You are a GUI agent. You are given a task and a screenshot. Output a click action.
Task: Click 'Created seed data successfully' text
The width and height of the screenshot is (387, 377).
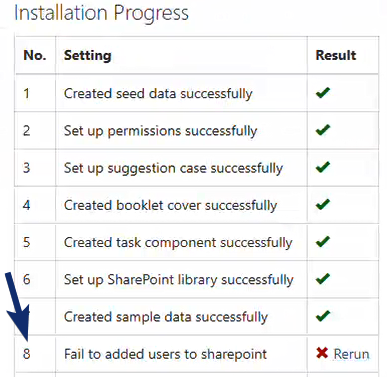point(158,94)
